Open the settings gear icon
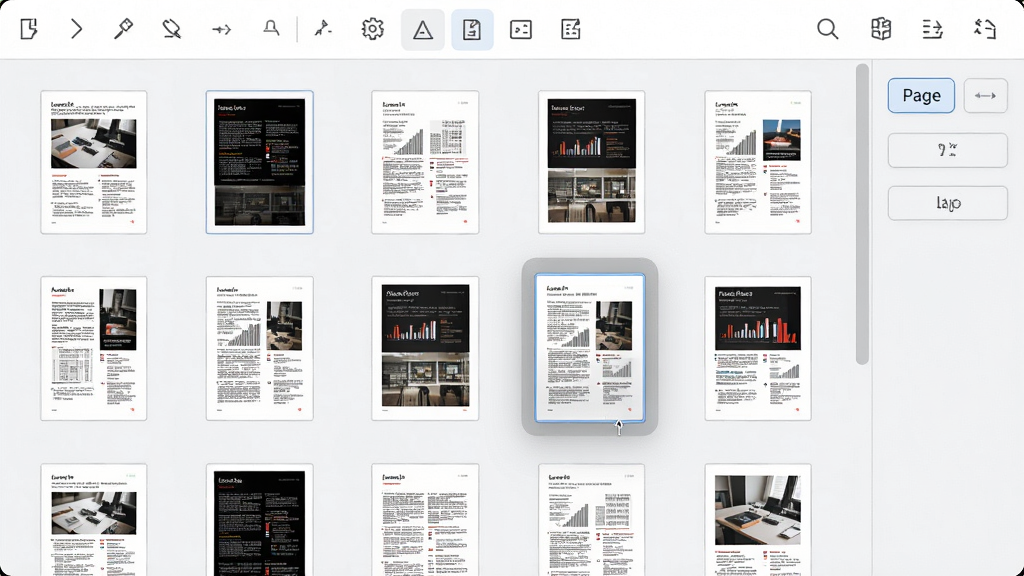This screenshot has height=576, width=1024. point(373,29)
